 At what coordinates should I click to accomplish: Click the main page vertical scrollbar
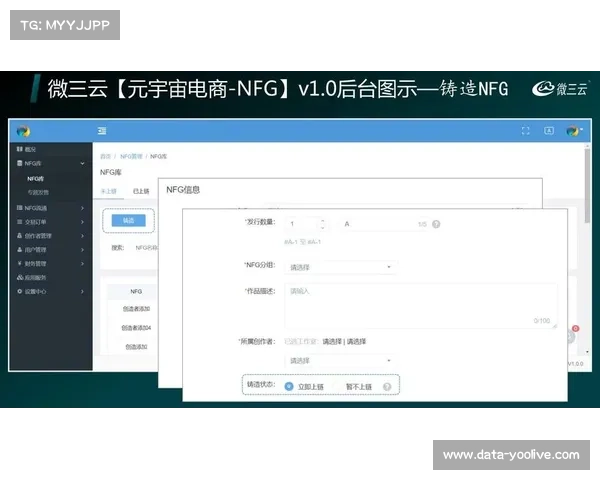click(587, 185)
